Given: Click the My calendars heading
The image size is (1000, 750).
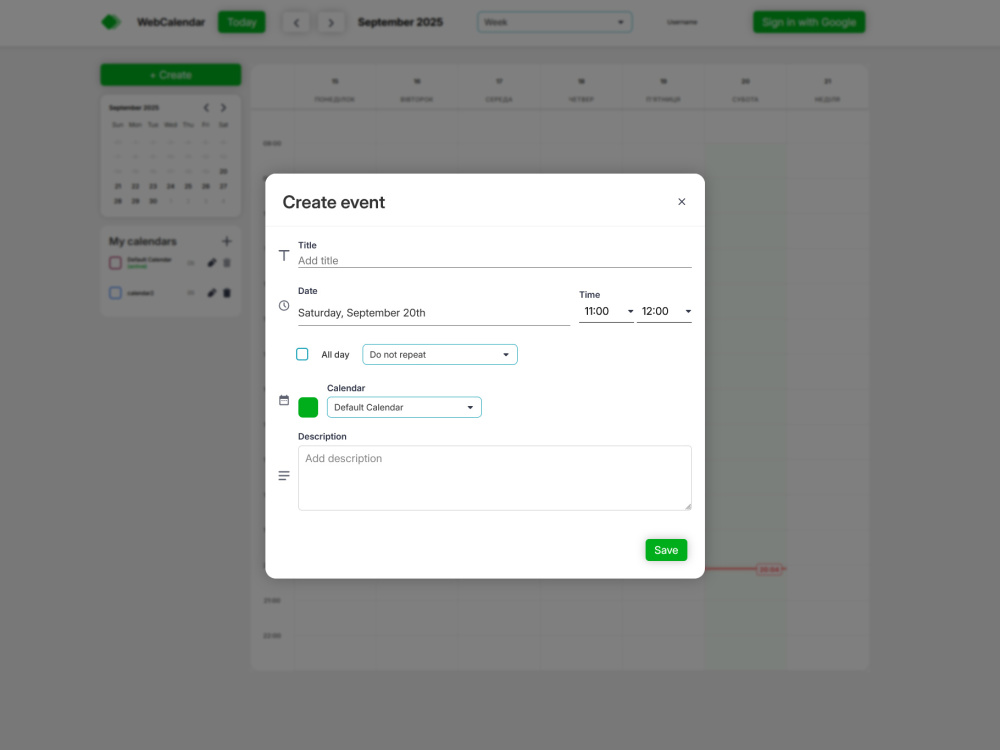Looking at the screenshot, I should coord(142,241).
